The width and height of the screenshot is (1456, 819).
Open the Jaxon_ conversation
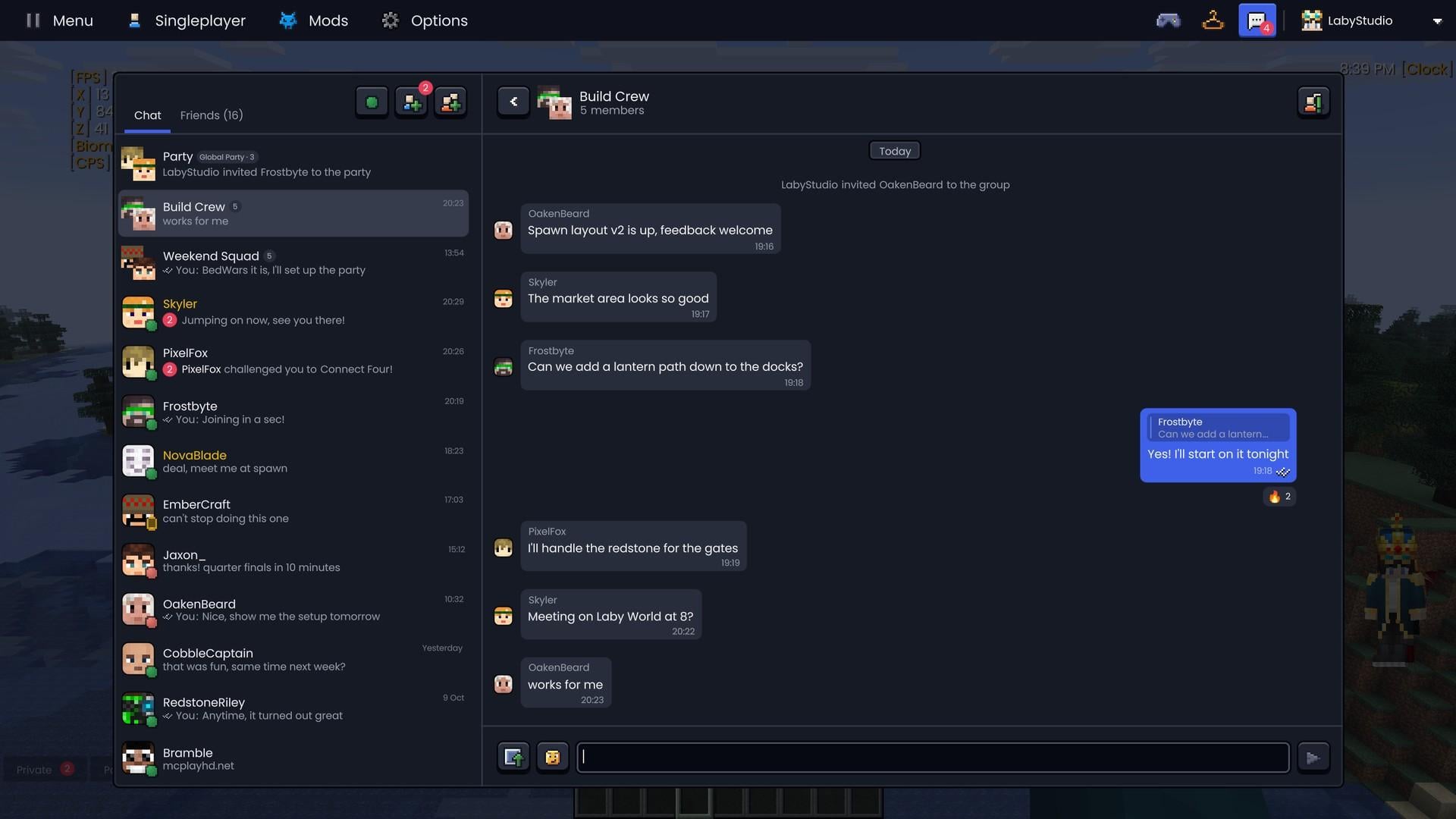(293, 560)
